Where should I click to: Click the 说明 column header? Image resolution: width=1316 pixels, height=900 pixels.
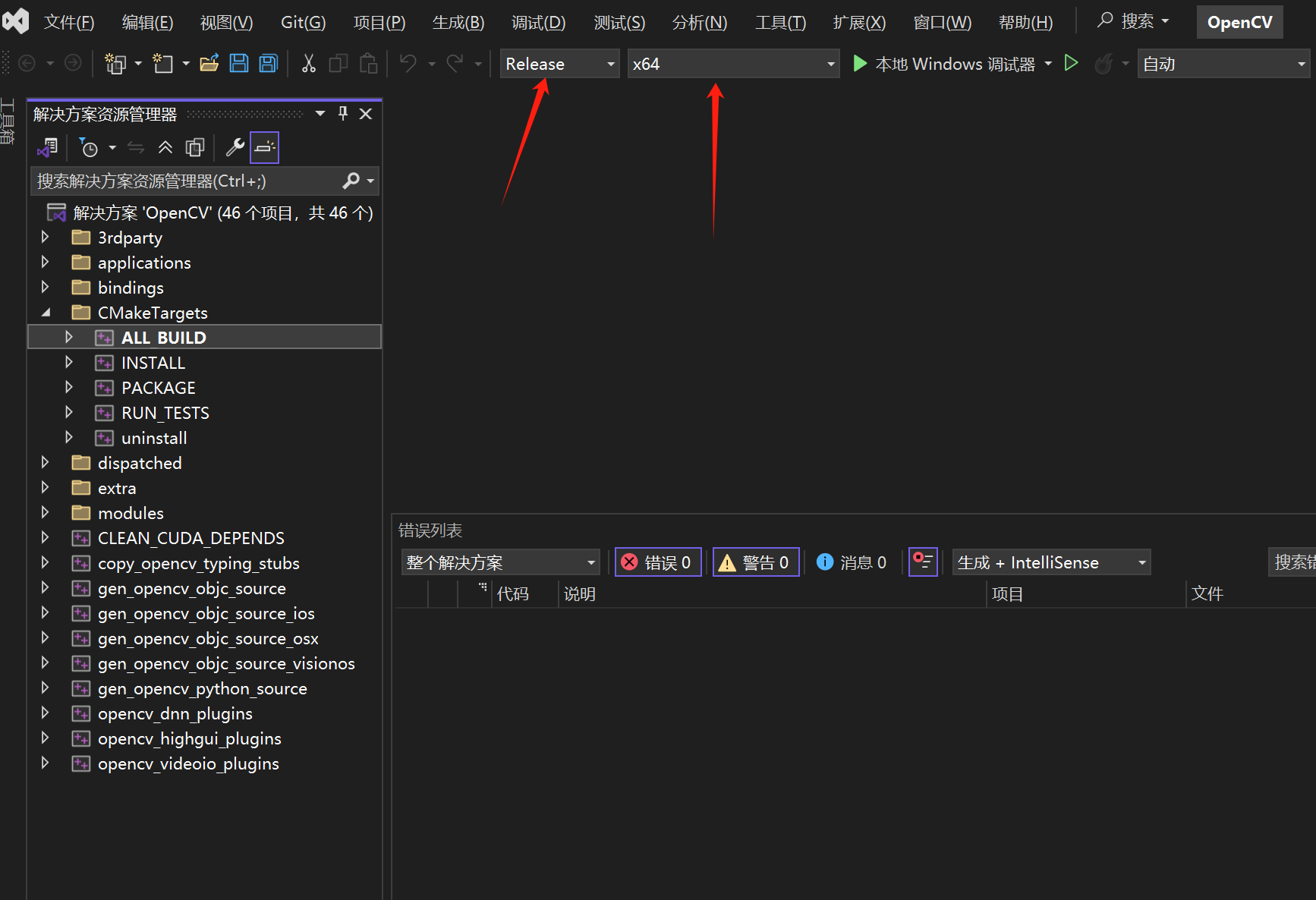[x=580, y=593]
